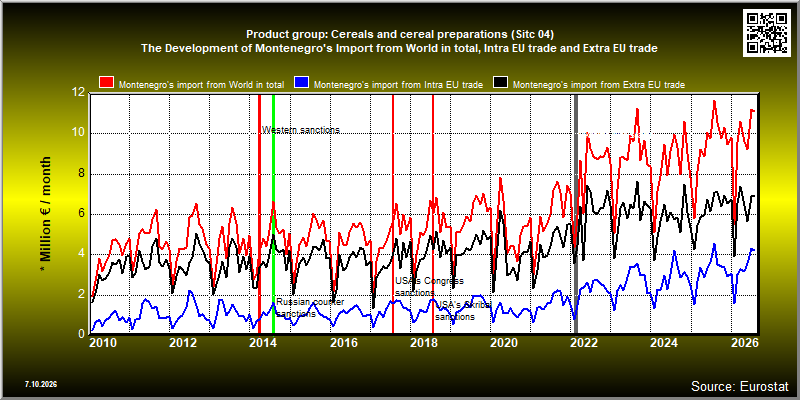Click the y-axis value "0"

coord(81,334)
